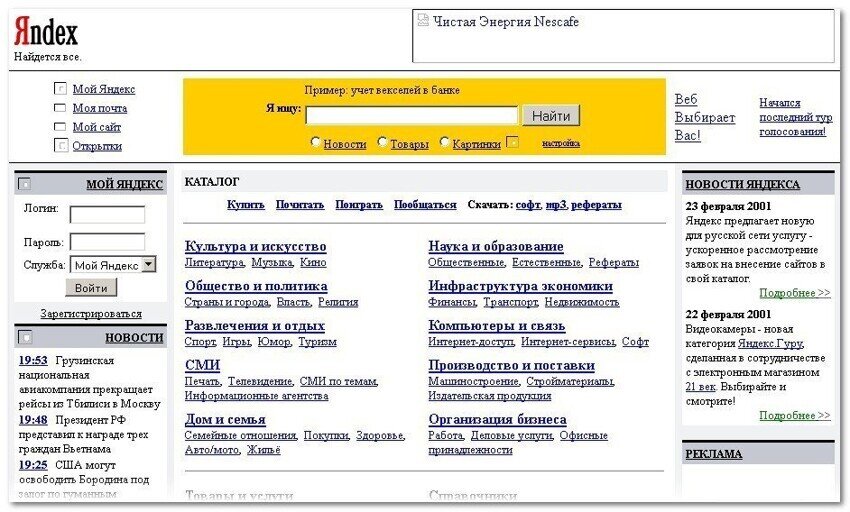Click the Веб Выбирает Вас link
The height and width of the screenshot is (512, 850).
tap(705, 118)
